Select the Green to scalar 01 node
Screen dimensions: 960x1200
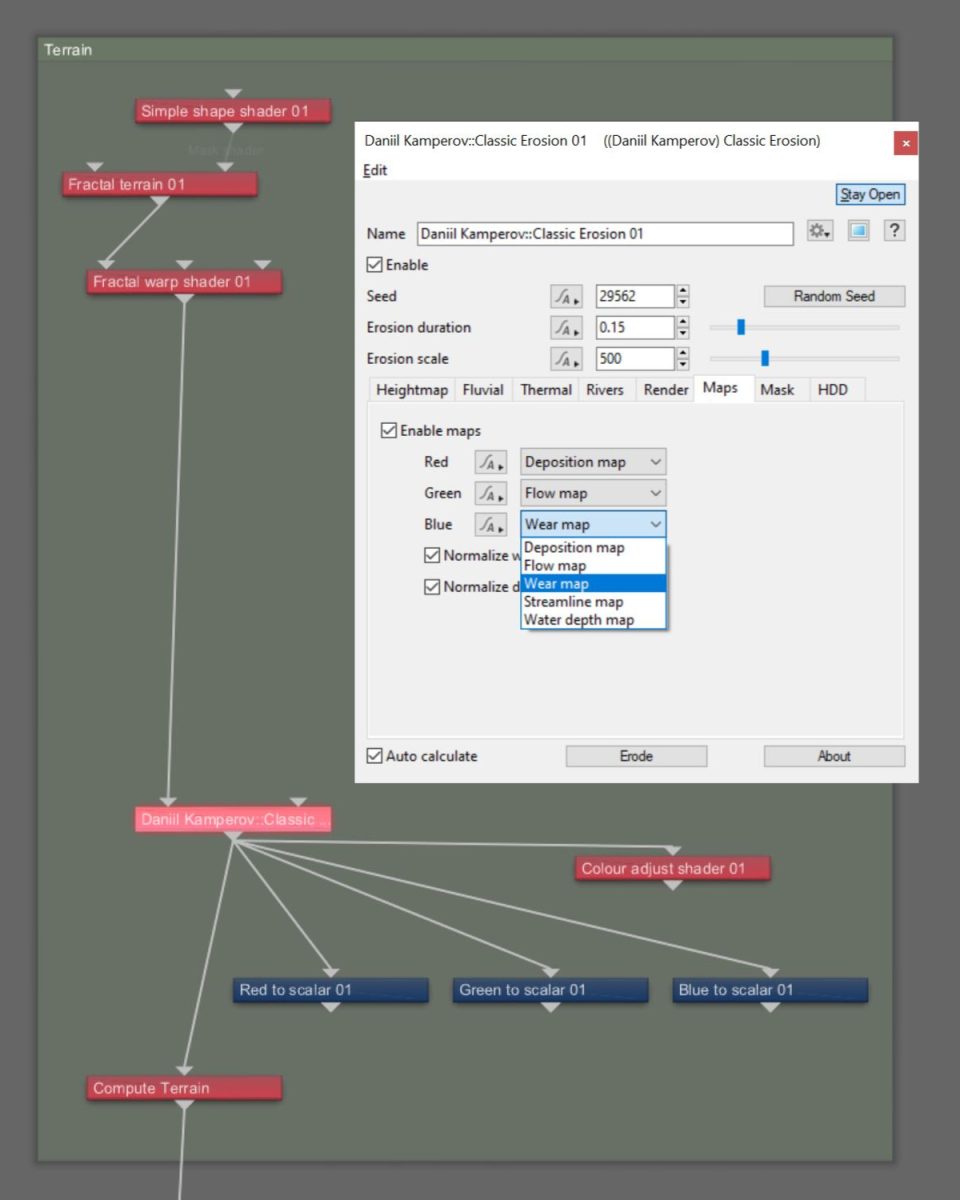click(550, 990)
